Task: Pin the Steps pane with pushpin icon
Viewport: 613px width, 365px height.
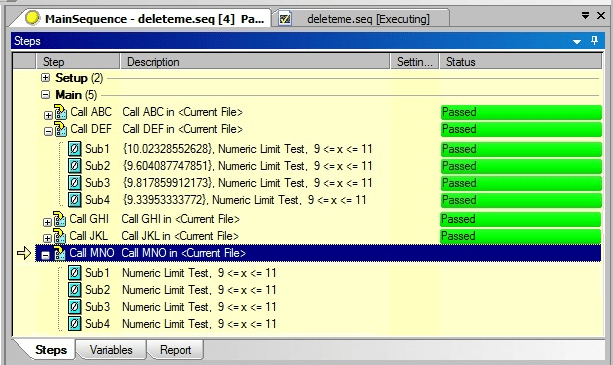Action: click(594, 40)
